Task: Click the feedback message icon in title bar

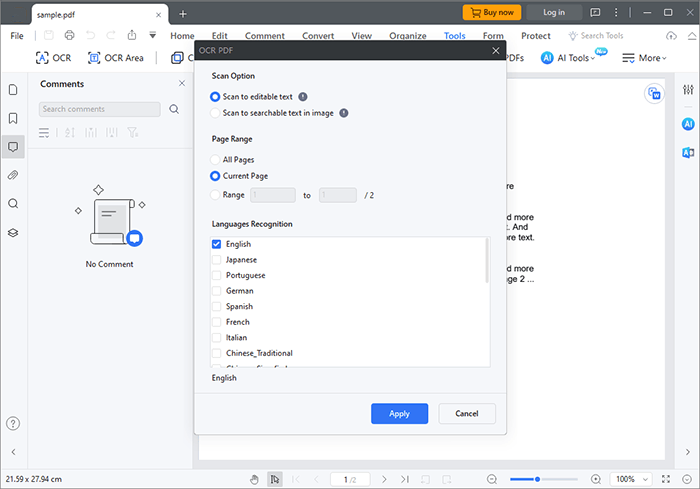Action: (x=595, y=13)
